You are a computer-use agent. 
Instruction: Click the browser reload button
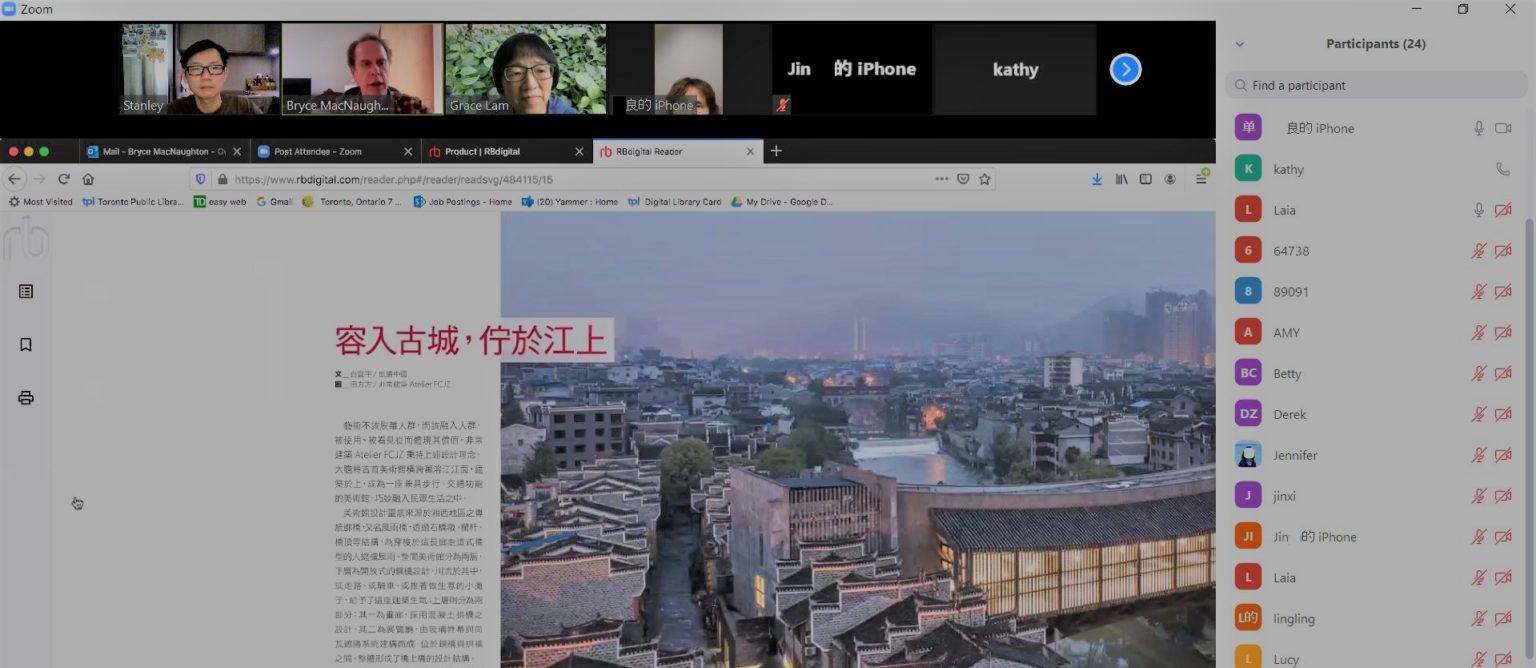pos(64,179)
